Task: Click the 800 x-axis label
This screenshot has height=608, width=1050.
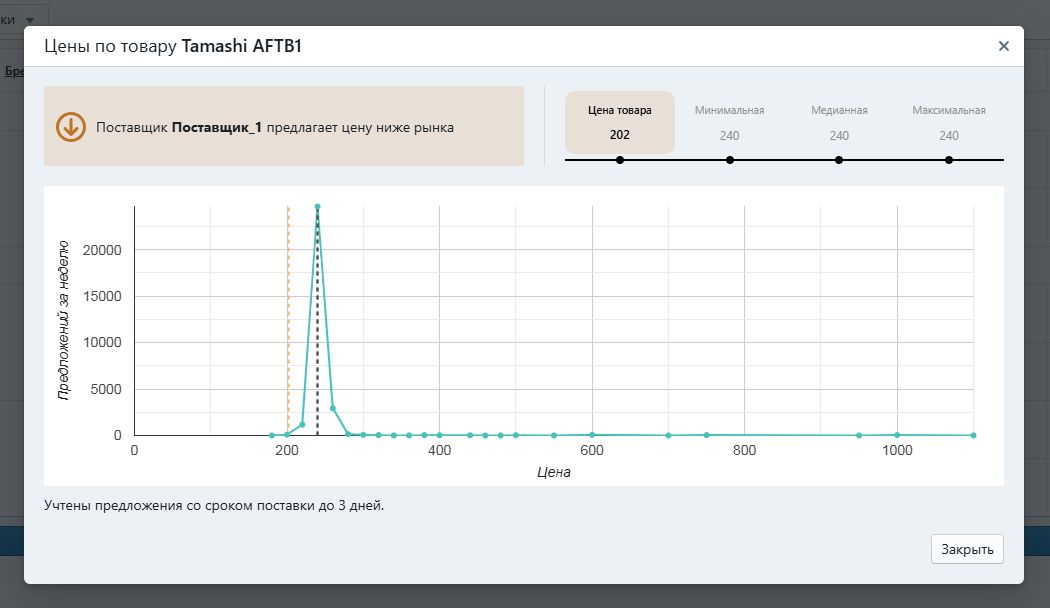Action: (x=744, y=450)
